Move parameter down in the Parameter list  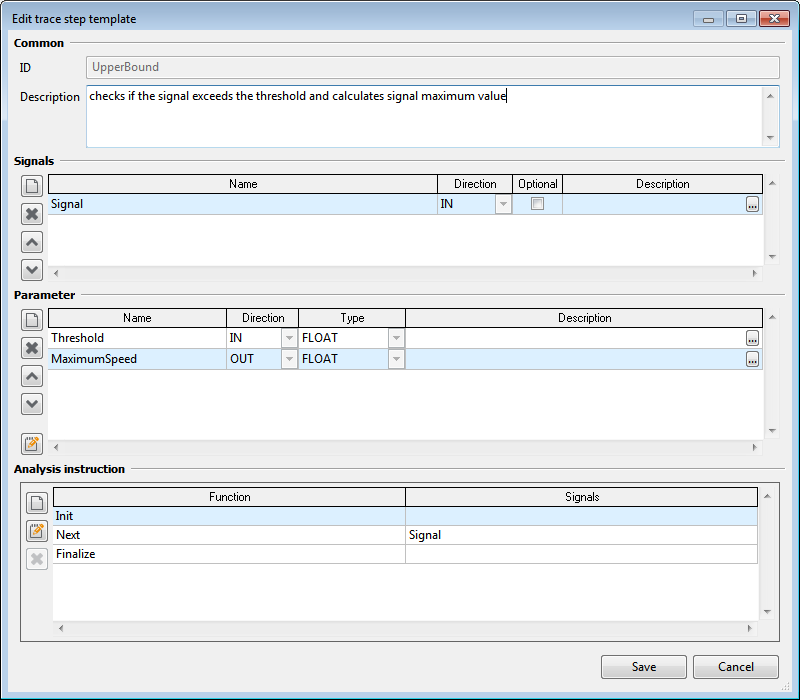(x=32, y=405)
